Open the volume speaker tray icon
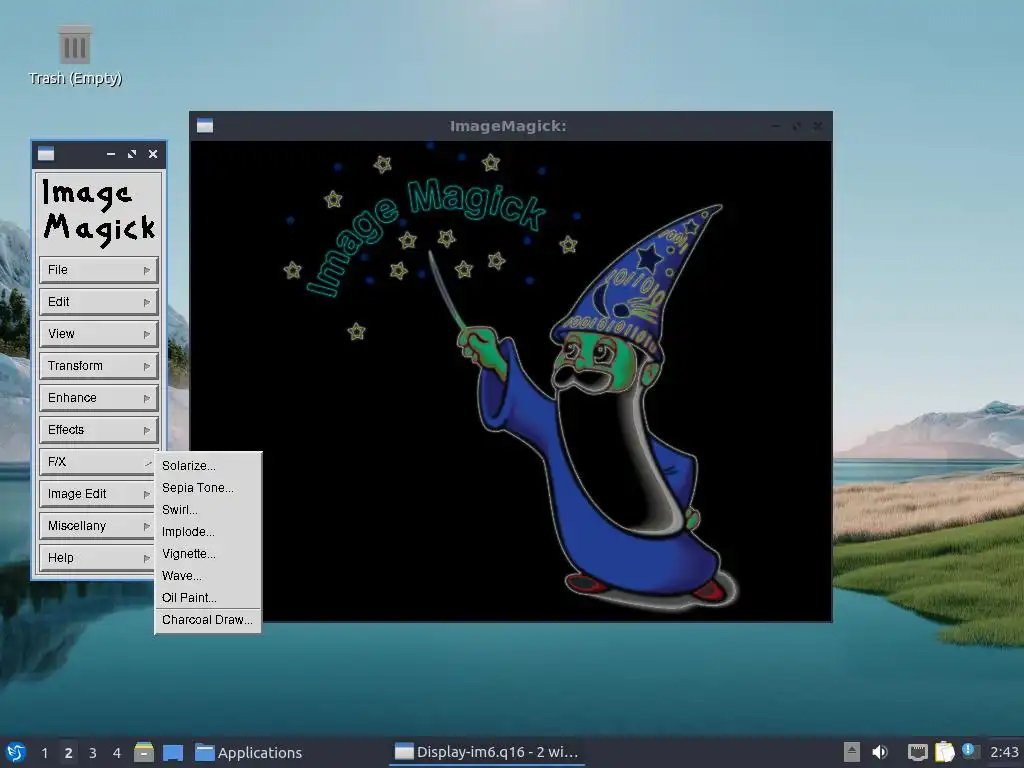1024x768 pixels. click(880, 752)
